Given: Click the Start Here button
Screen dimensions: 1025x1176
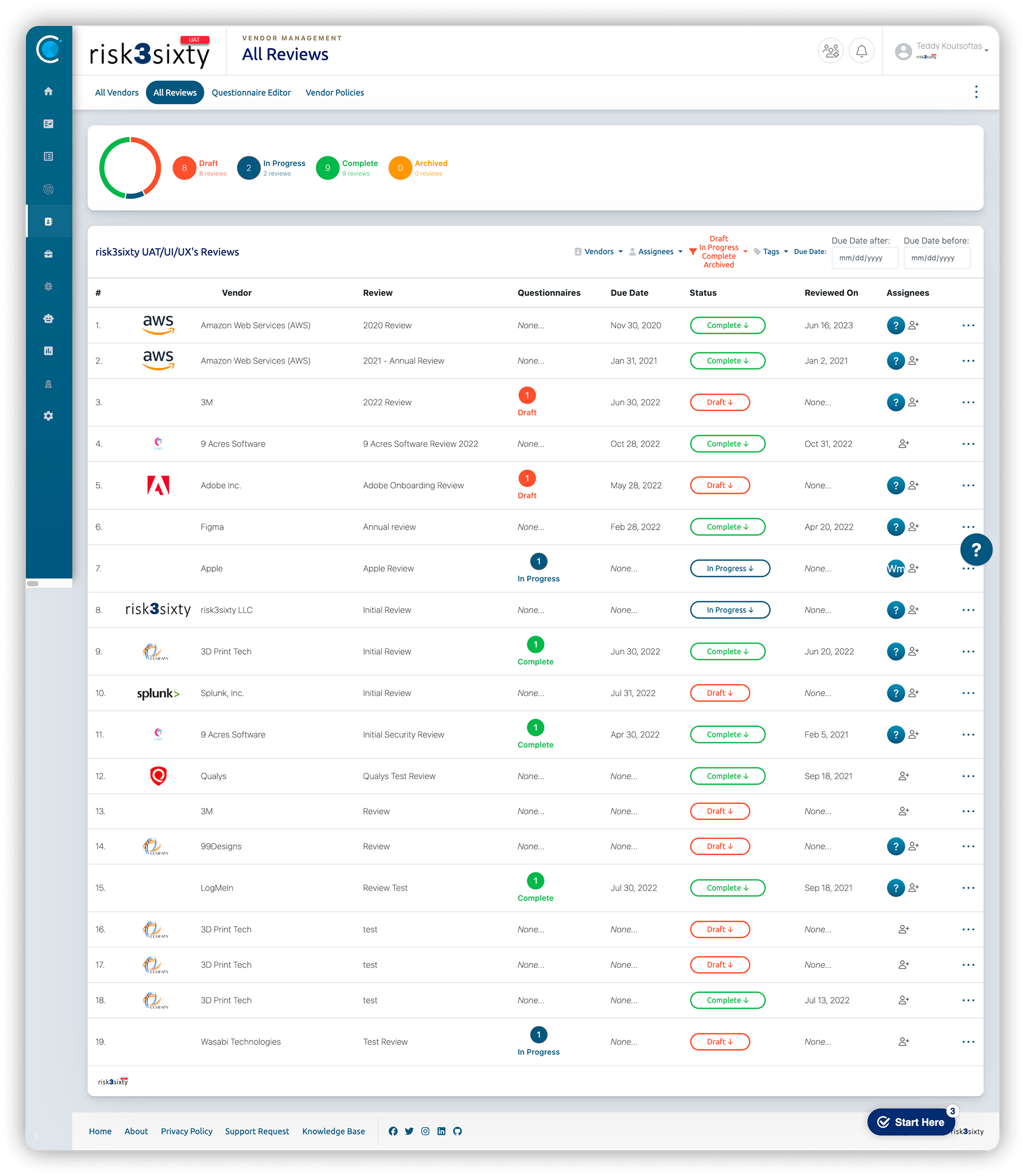Looking at the screenshot, I should [911, 1123].
